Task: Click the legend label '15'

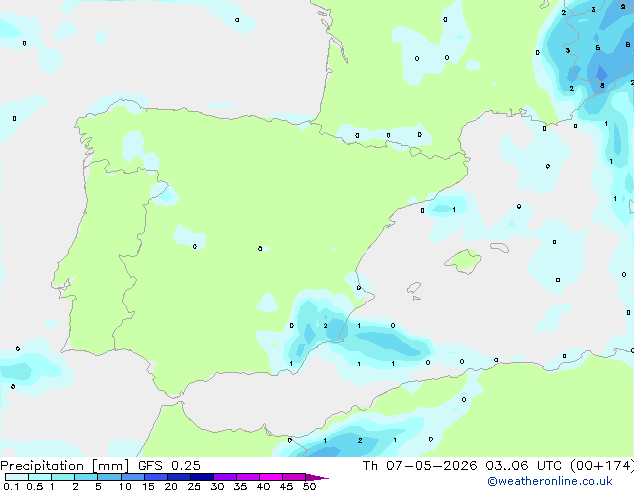Action: coord(148,486)
